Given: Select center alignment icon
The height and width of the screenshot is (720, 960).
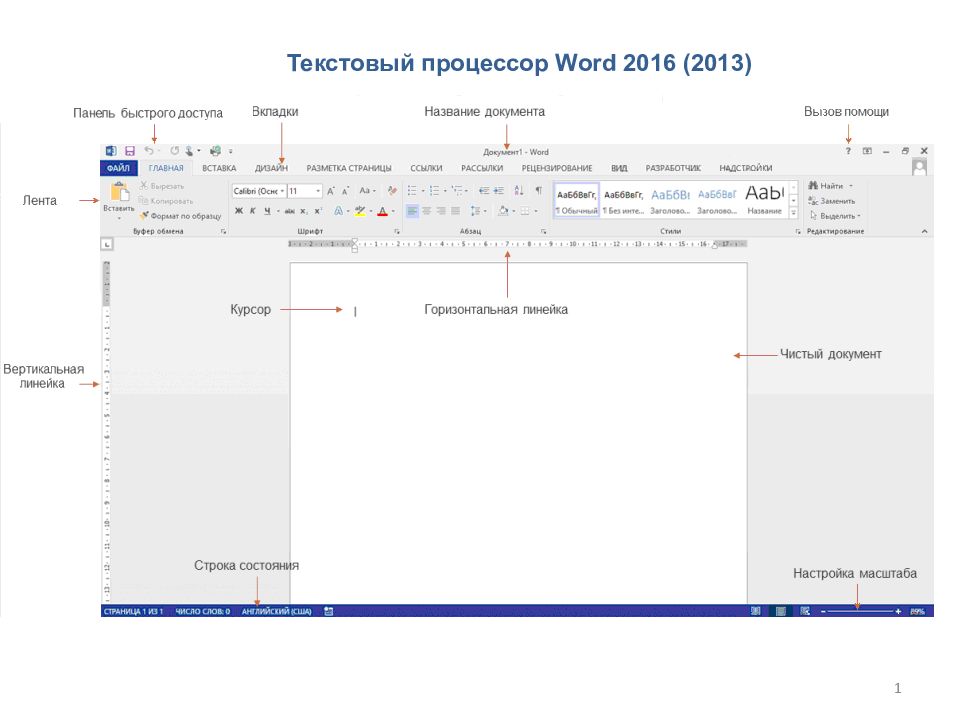Looking at the screenshot, I should pos(426,211).
